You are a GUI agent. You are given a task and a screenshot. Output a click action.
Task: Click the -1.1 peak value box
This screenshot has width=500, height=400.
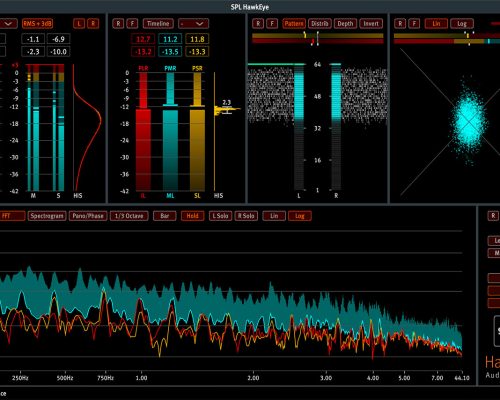tap(33, 39)
